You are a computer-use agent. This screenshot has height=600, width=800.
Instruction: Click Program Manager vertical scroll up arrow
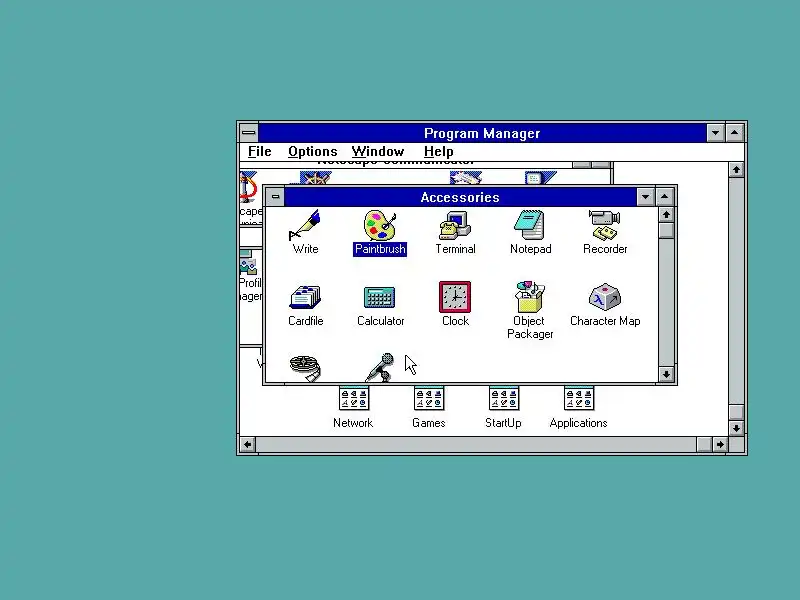point(736,169)
